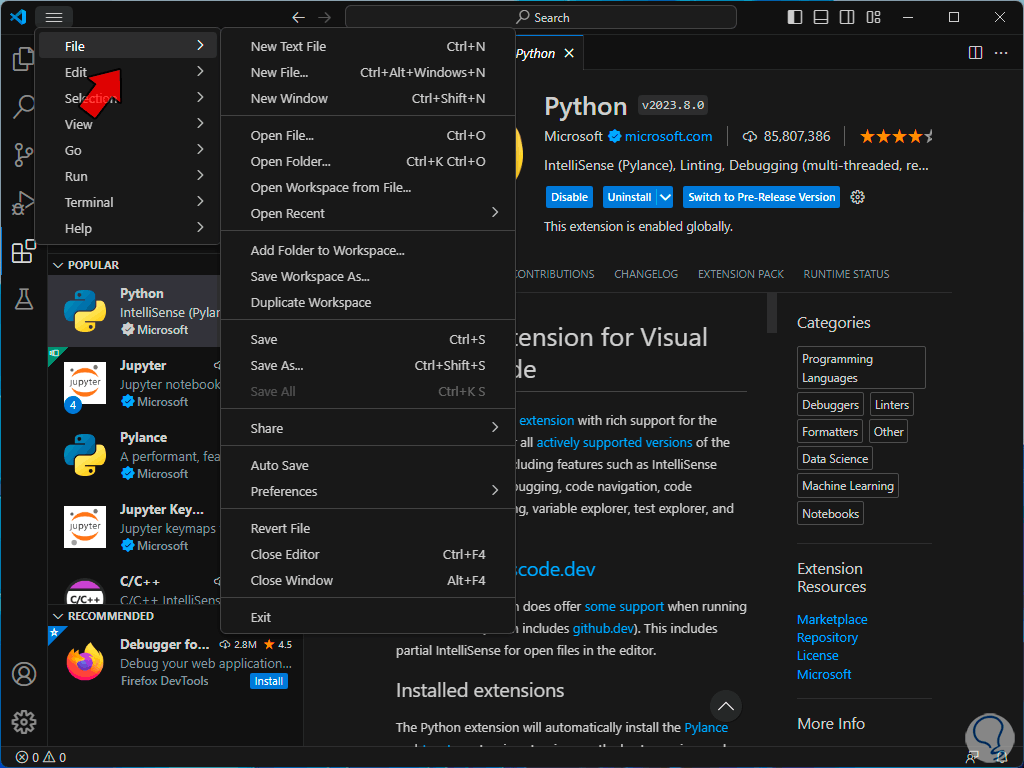Image resolution: width=1024 pixels, height=768 pixels.
Task: Open the Source Control view
Action: [x=23, y=155]
